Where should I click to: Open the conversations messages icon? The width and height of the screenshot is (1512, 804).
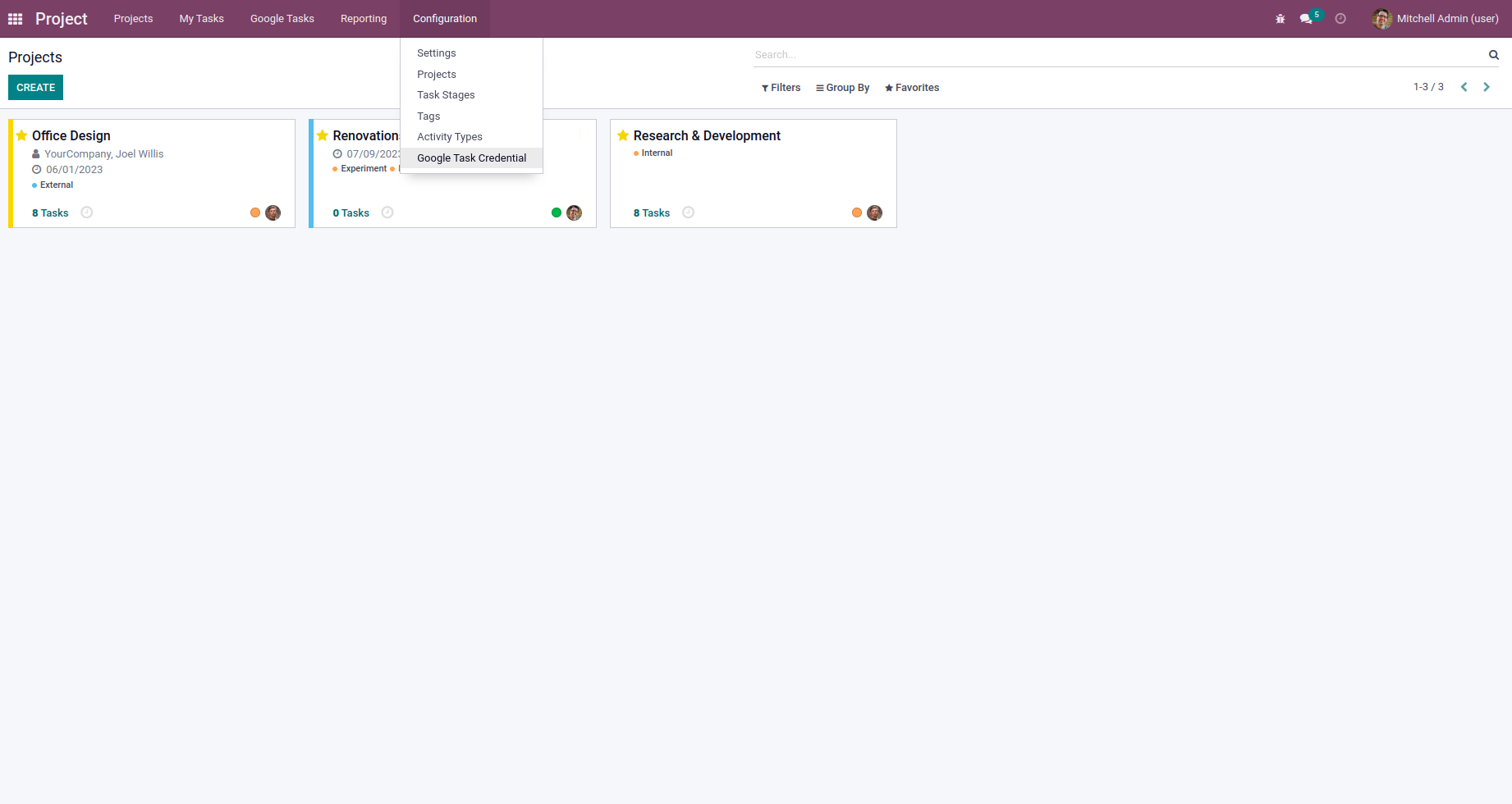click(1306, 19)
